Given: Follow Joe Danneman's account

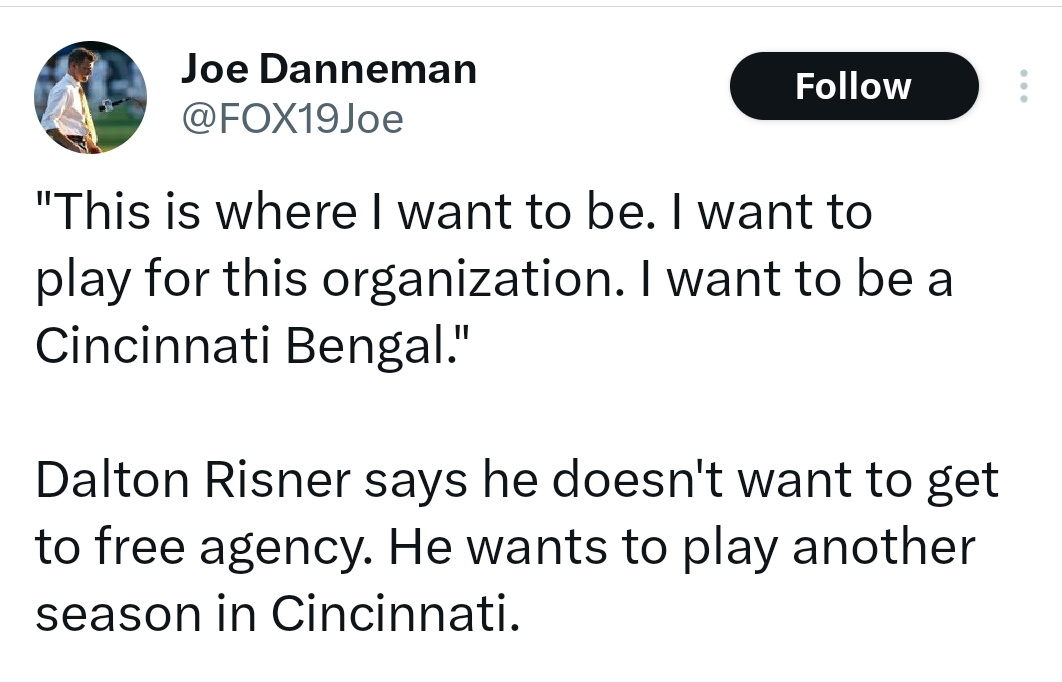Looking at the screenshot, I should pyautogui.click(x=853, y=86).
